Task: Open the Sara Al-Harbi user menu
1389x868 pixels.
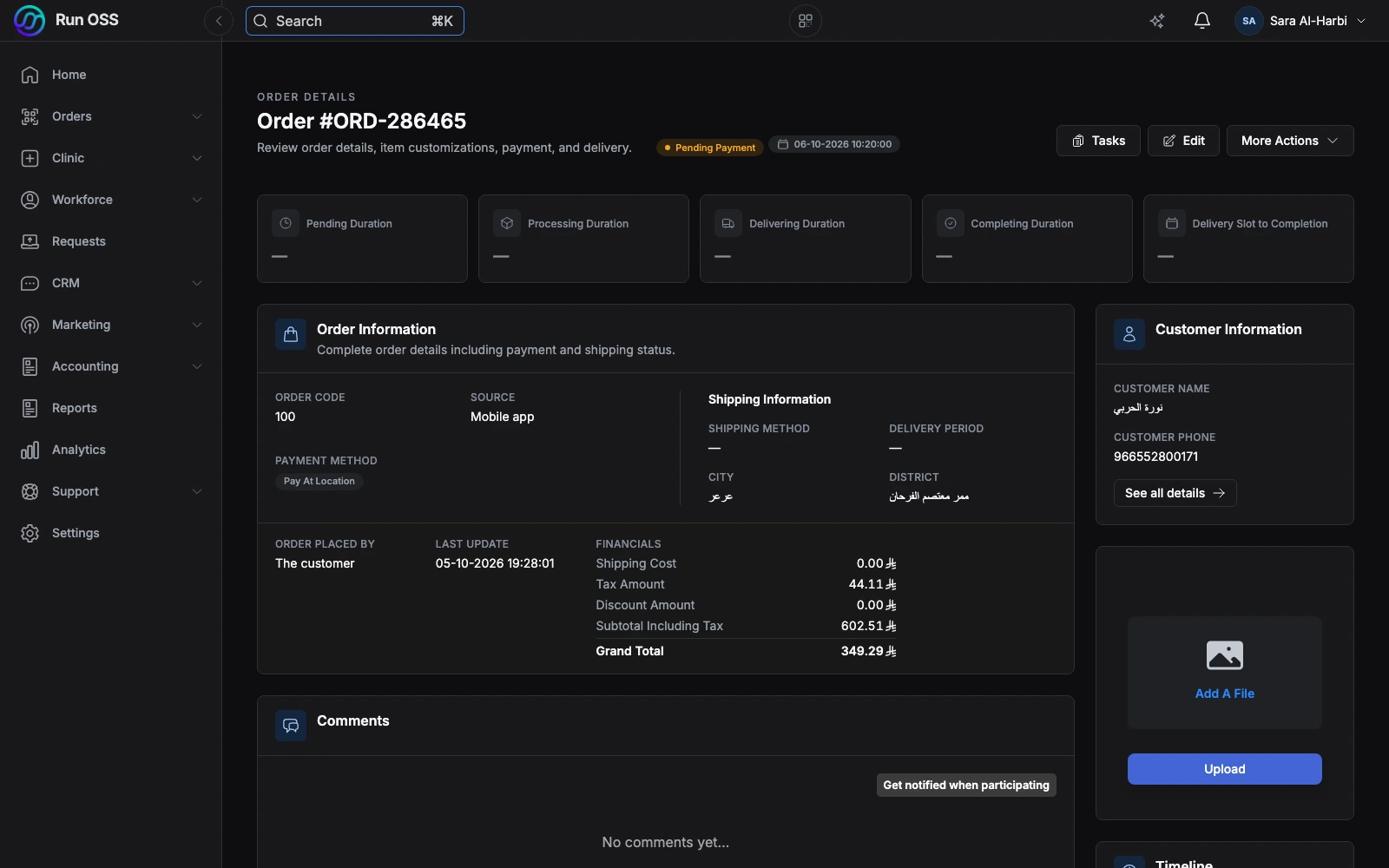Action: 1300,21
